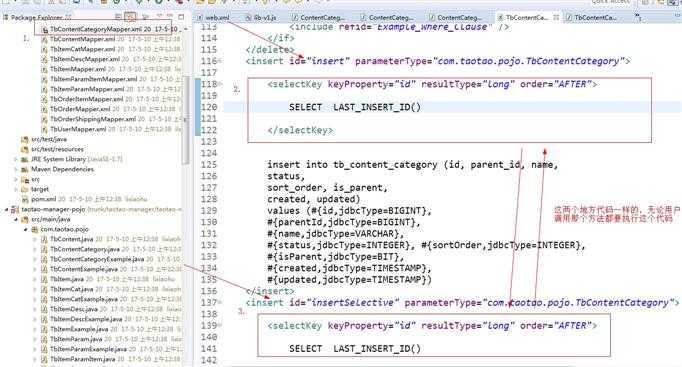This screenshot has width=682, height=367.
Task: Select TbItem.java file
Action: (67, 279)
